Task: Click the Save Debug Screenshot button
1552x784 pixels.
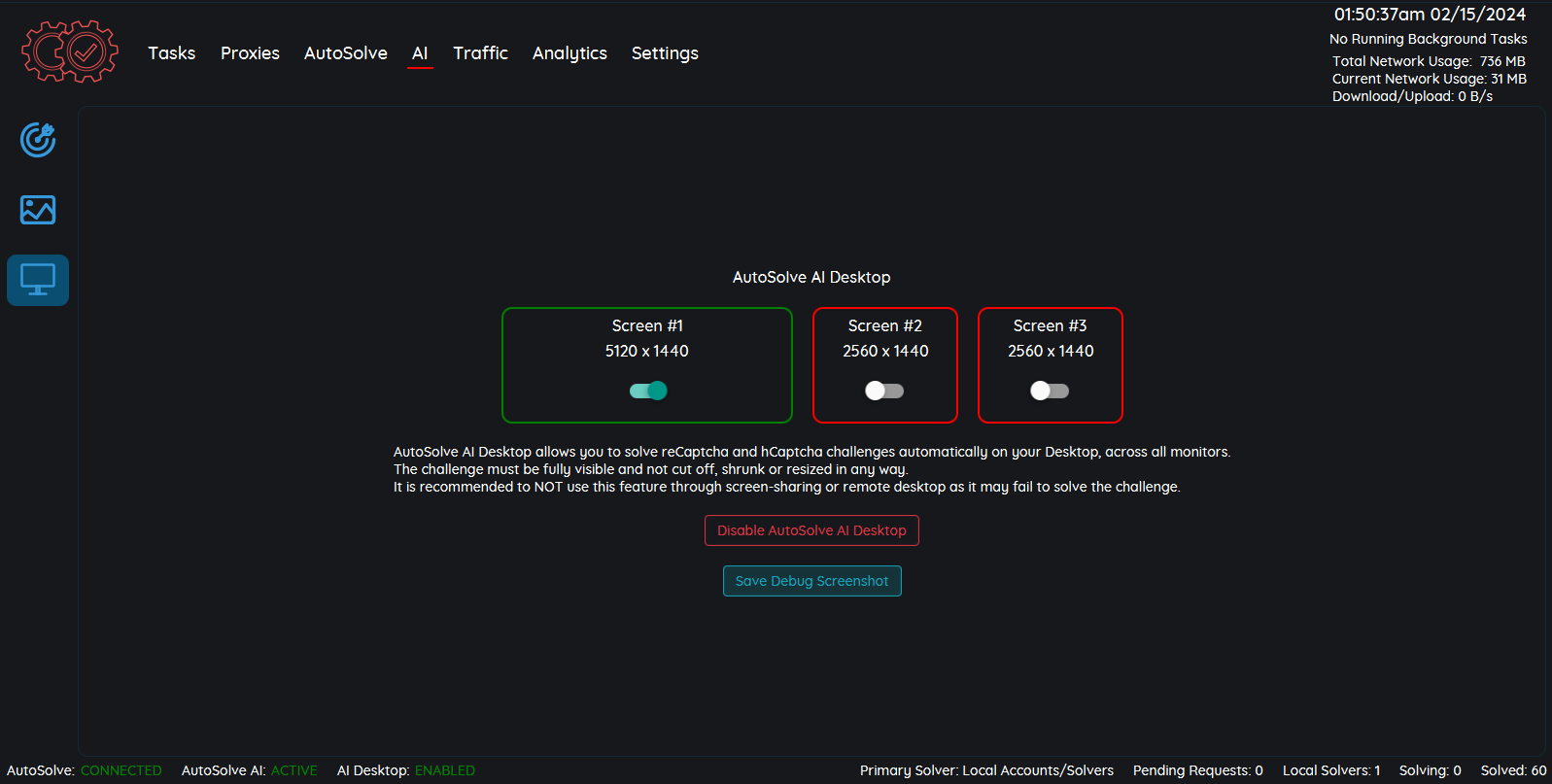Action: pos(812,581)
